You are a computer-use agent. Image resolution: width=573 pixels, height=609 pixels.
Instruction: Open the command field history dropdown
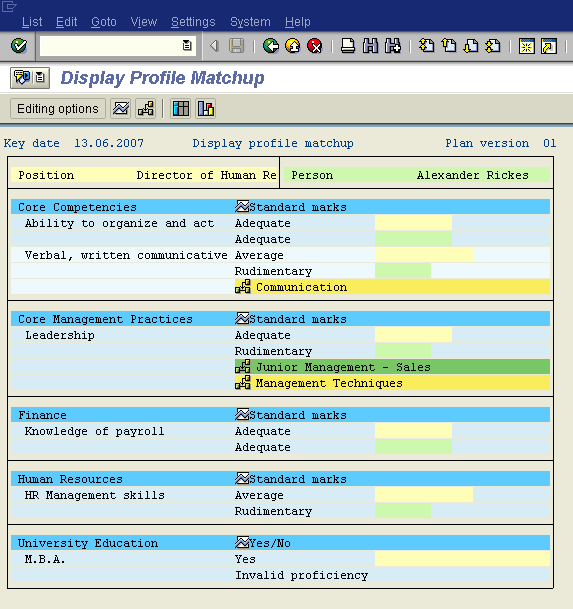tap(187, 45)
